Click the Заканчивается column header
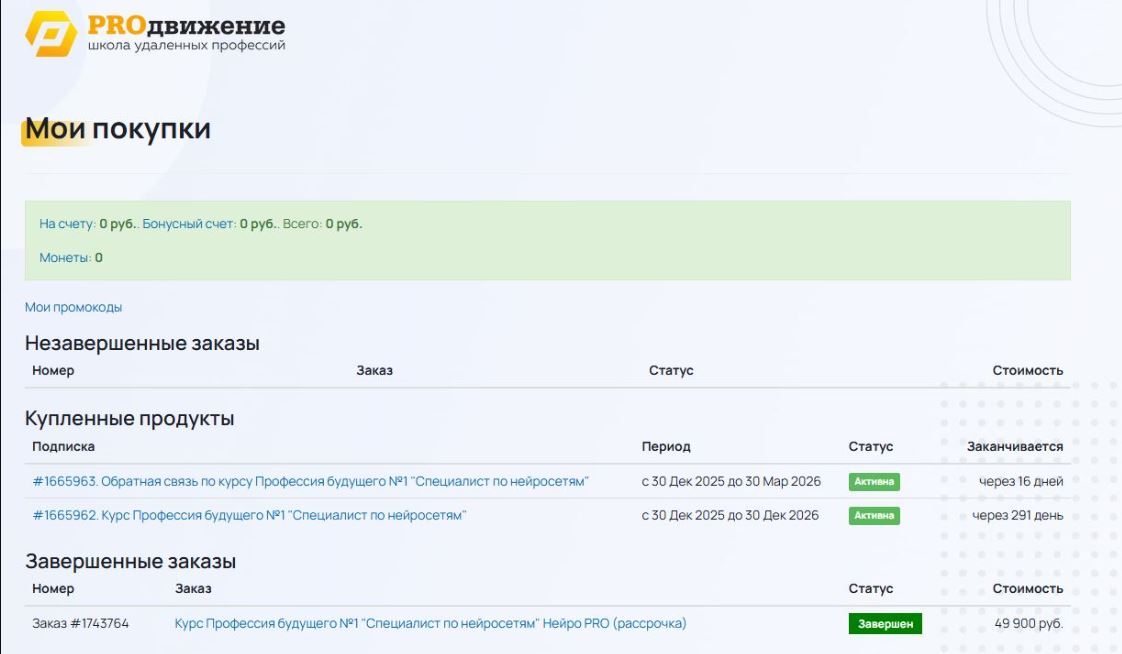 [x=1014, y=446]
